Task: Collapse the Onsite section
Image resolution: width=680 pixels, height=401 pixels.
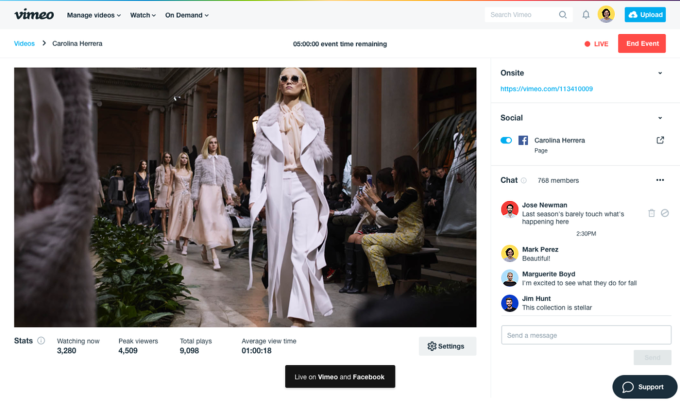Action: (x=660, y=73)
